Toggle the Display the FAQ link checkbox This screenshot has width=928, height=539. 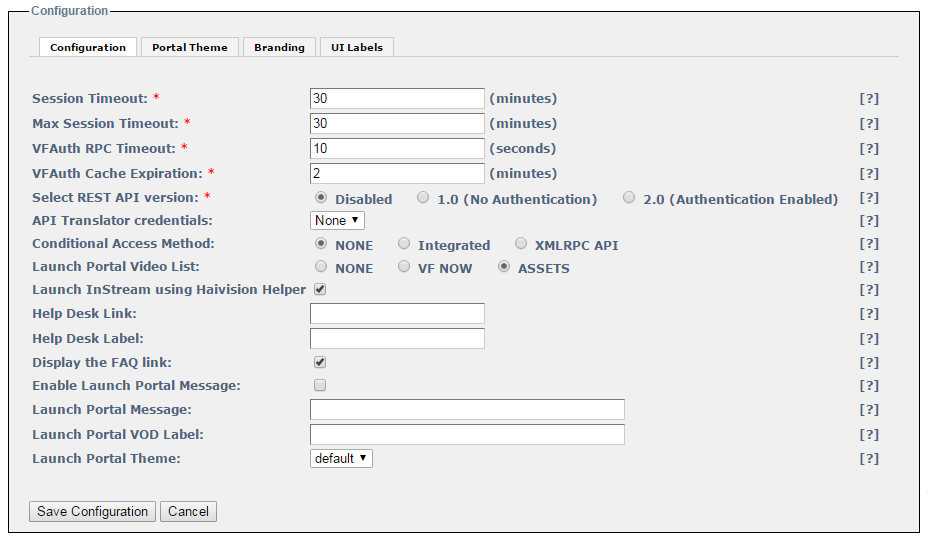click(x=320, y=362)
